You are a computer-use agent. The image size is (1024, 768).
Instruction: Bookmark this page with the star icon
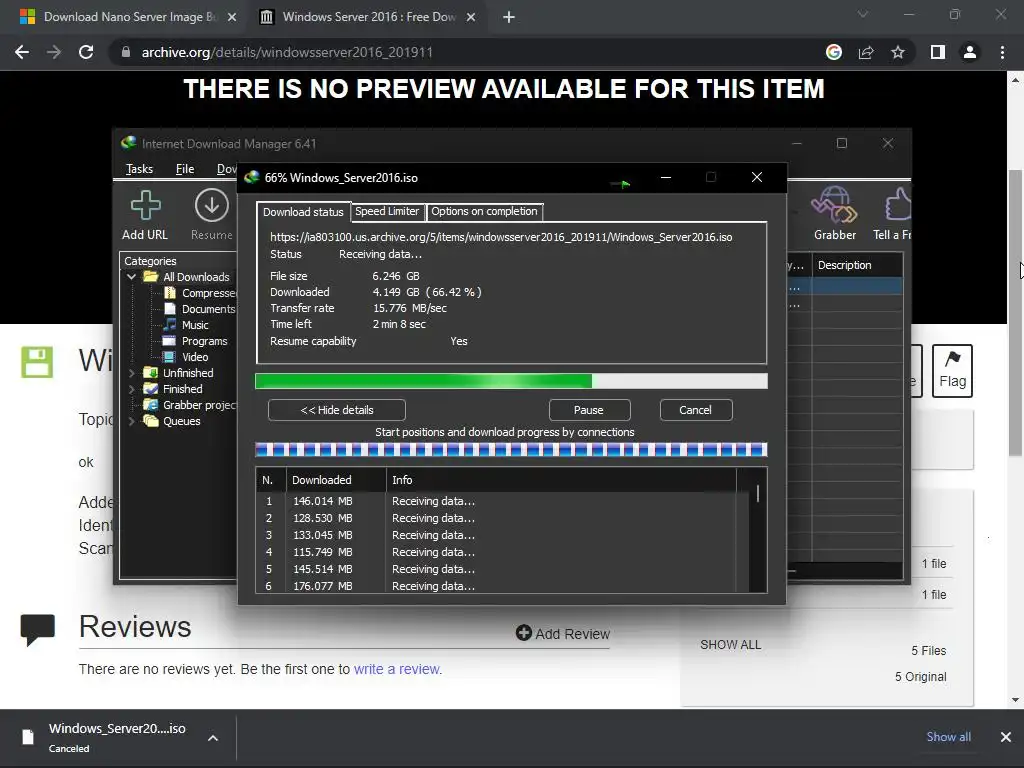(898, 52)
